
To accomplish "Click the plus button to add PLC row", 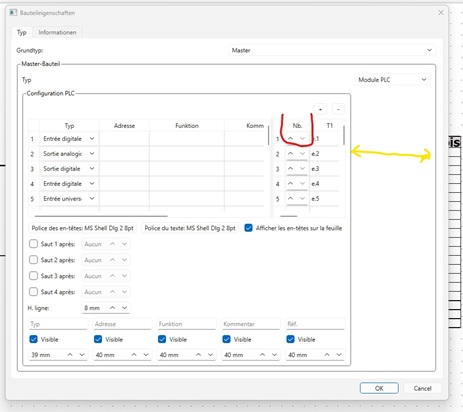I will (320, 109).
